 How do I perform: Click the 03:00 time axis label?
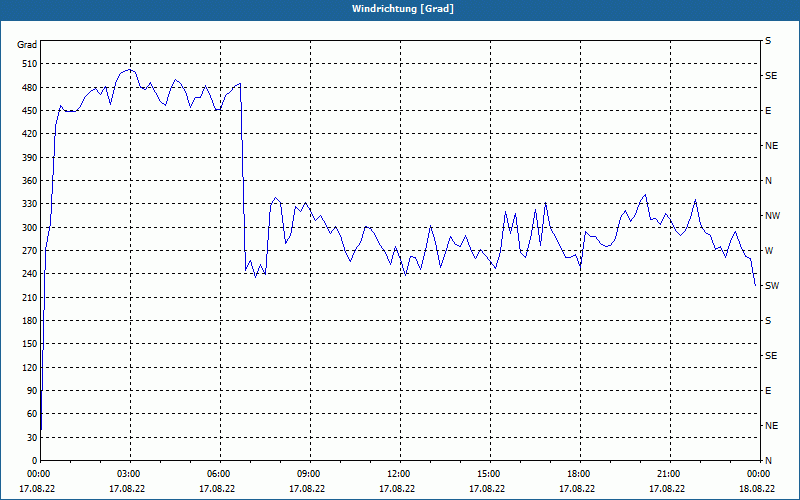pyautogui.click(x=127, y=474)
